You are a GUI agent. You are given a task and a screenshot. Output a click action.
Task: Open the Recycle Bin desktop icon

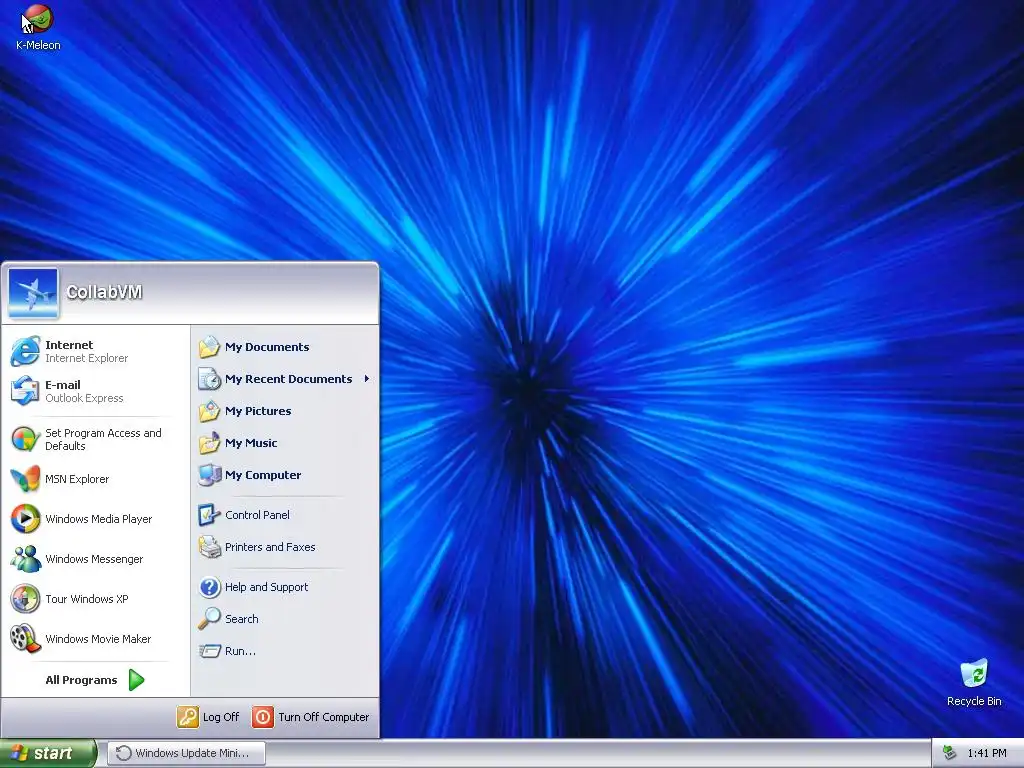[974, 683]
